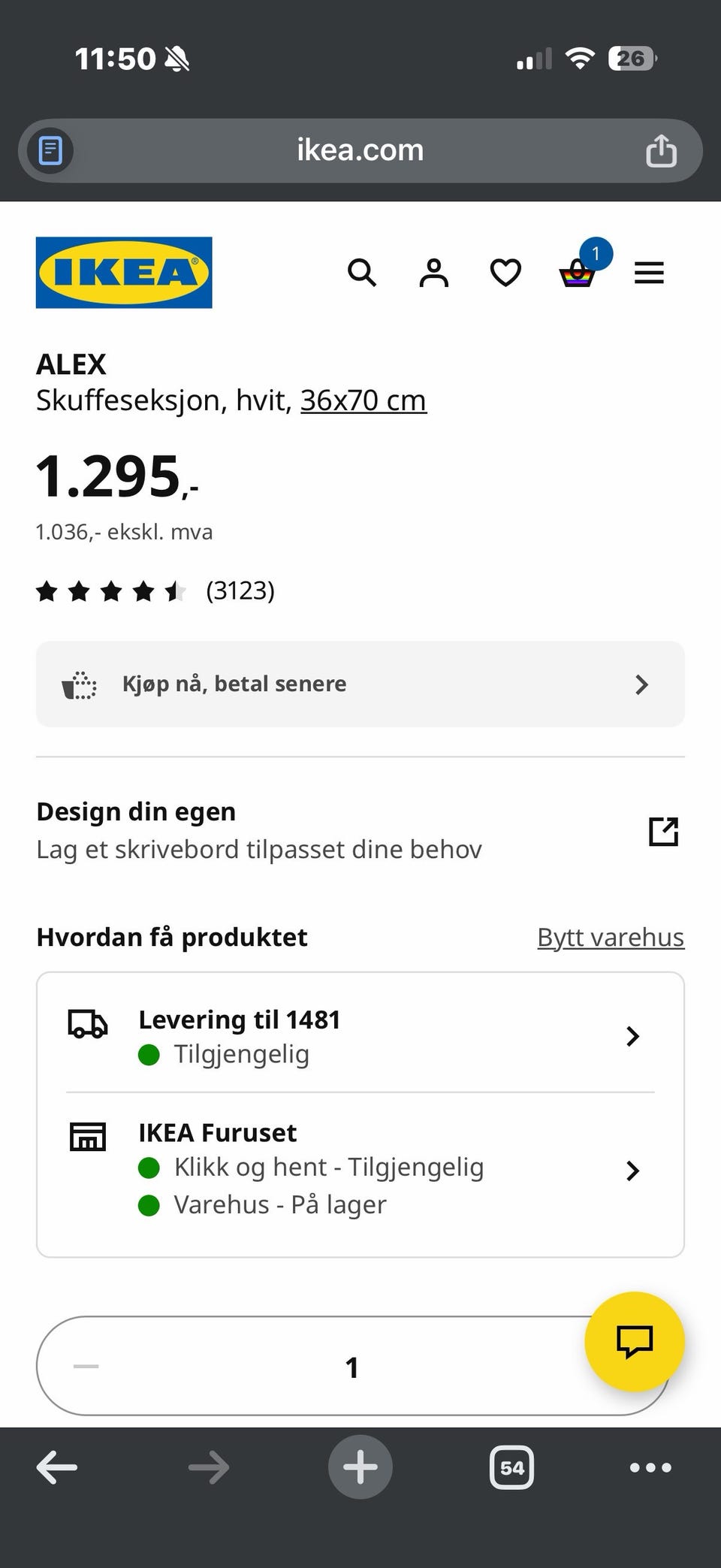Decrease quantity with the minus button
The width and height of the screenshot is (721, 1568).
tap(86, 1366)
